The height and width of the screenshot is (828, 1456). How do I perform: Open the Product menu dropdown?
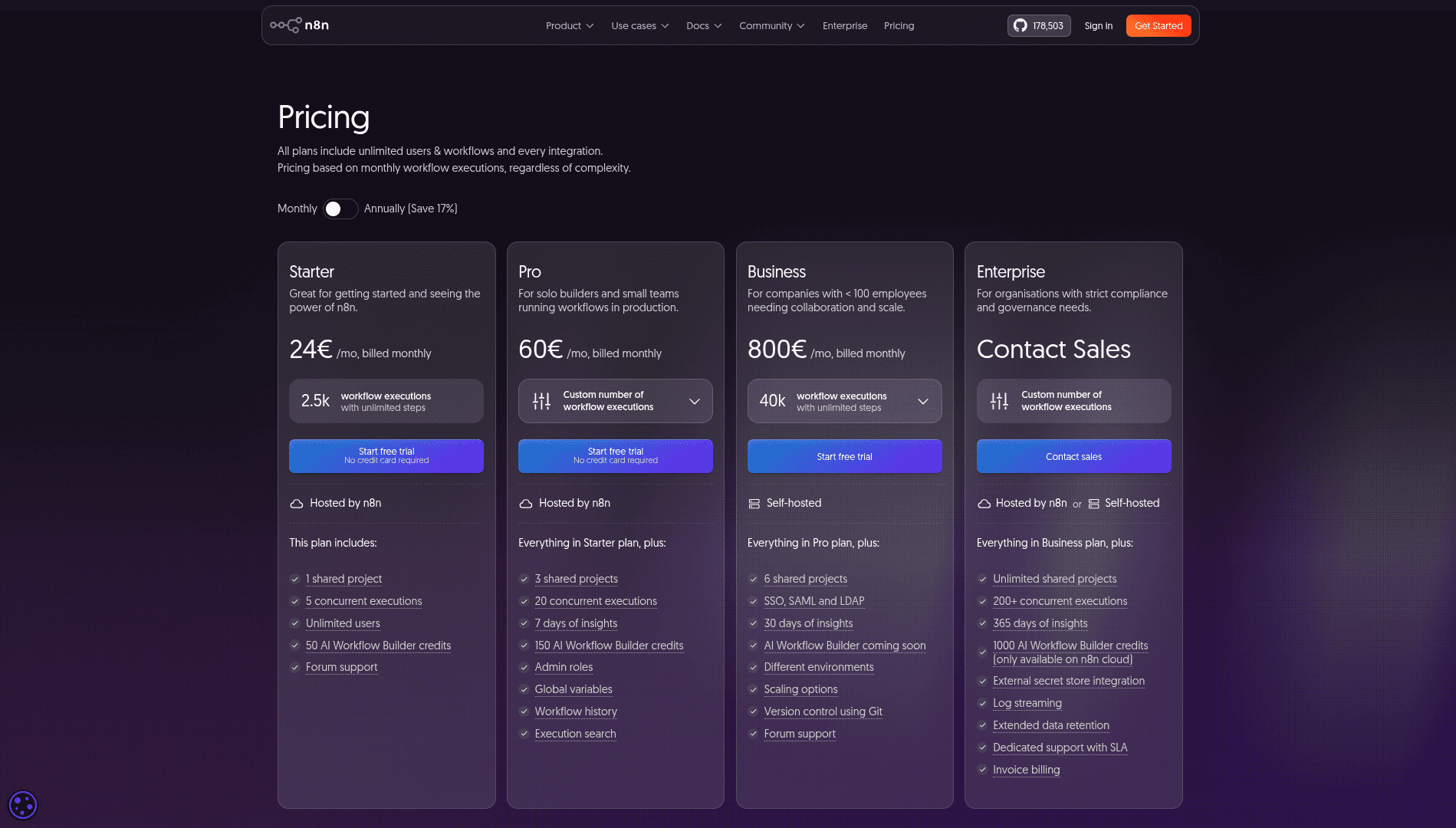[569, 25]
